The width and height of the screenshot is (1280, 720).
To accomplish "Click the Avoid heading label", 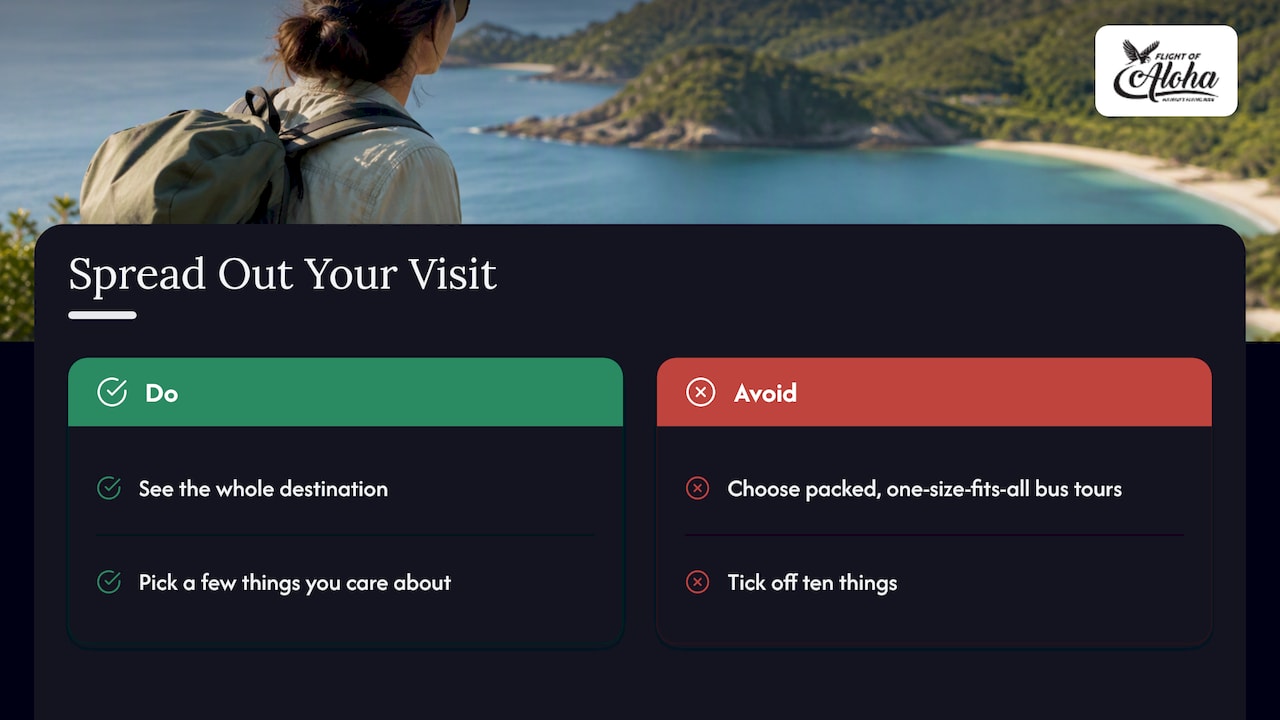I will (765, 393).
